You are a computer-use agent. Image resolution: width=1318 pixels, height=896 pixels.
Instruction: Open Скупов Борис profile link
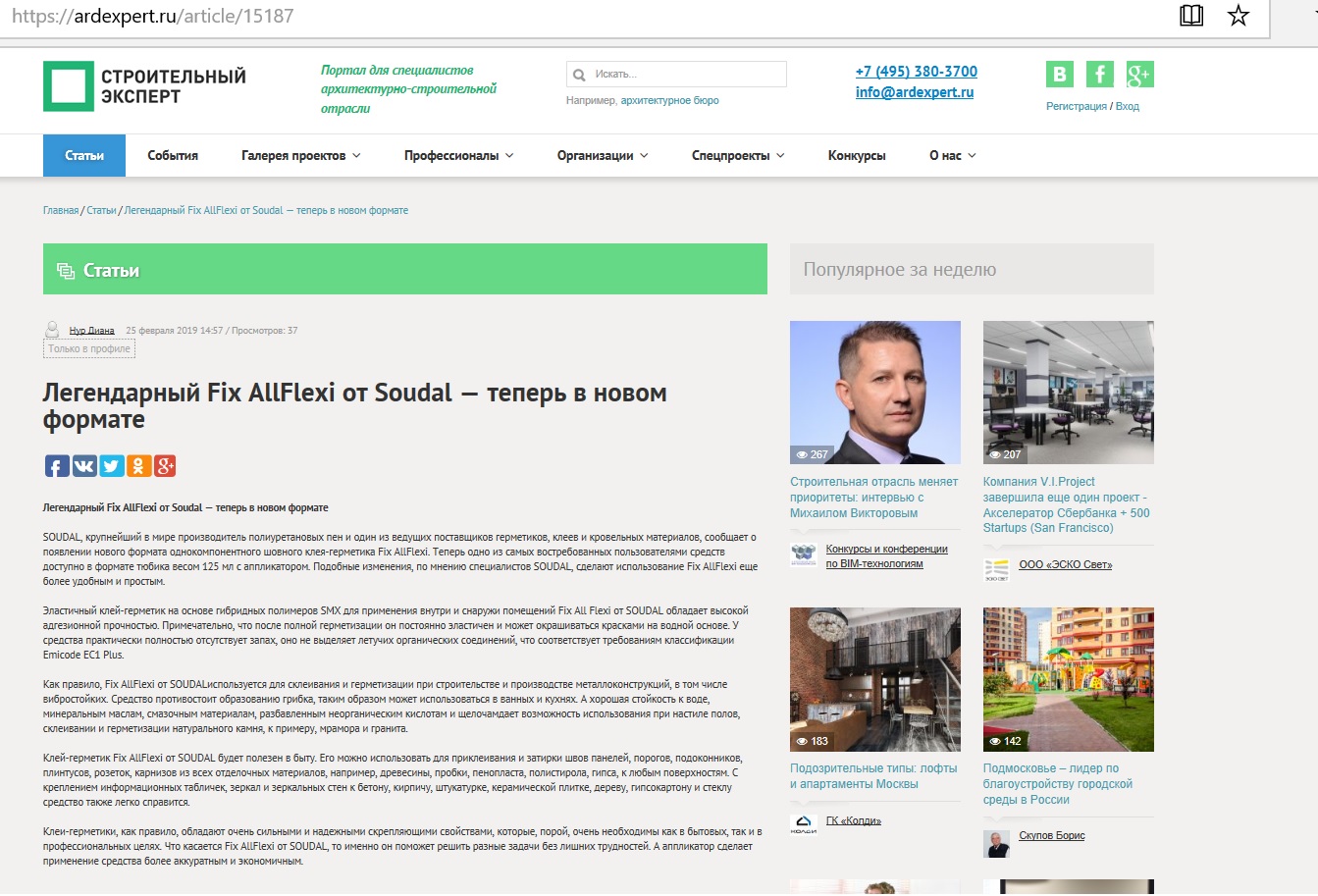(1052, 836)
